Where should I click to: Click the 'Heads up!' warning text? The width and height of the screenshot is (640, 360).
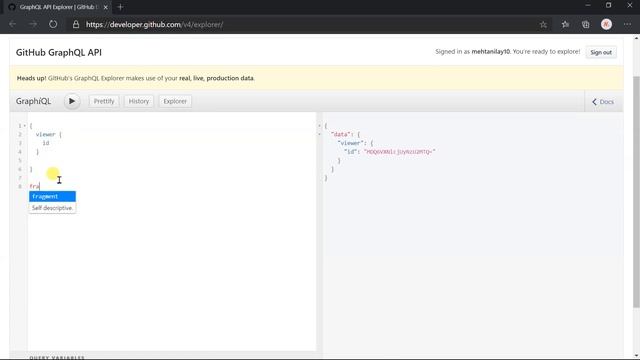(x=31, y=78)
